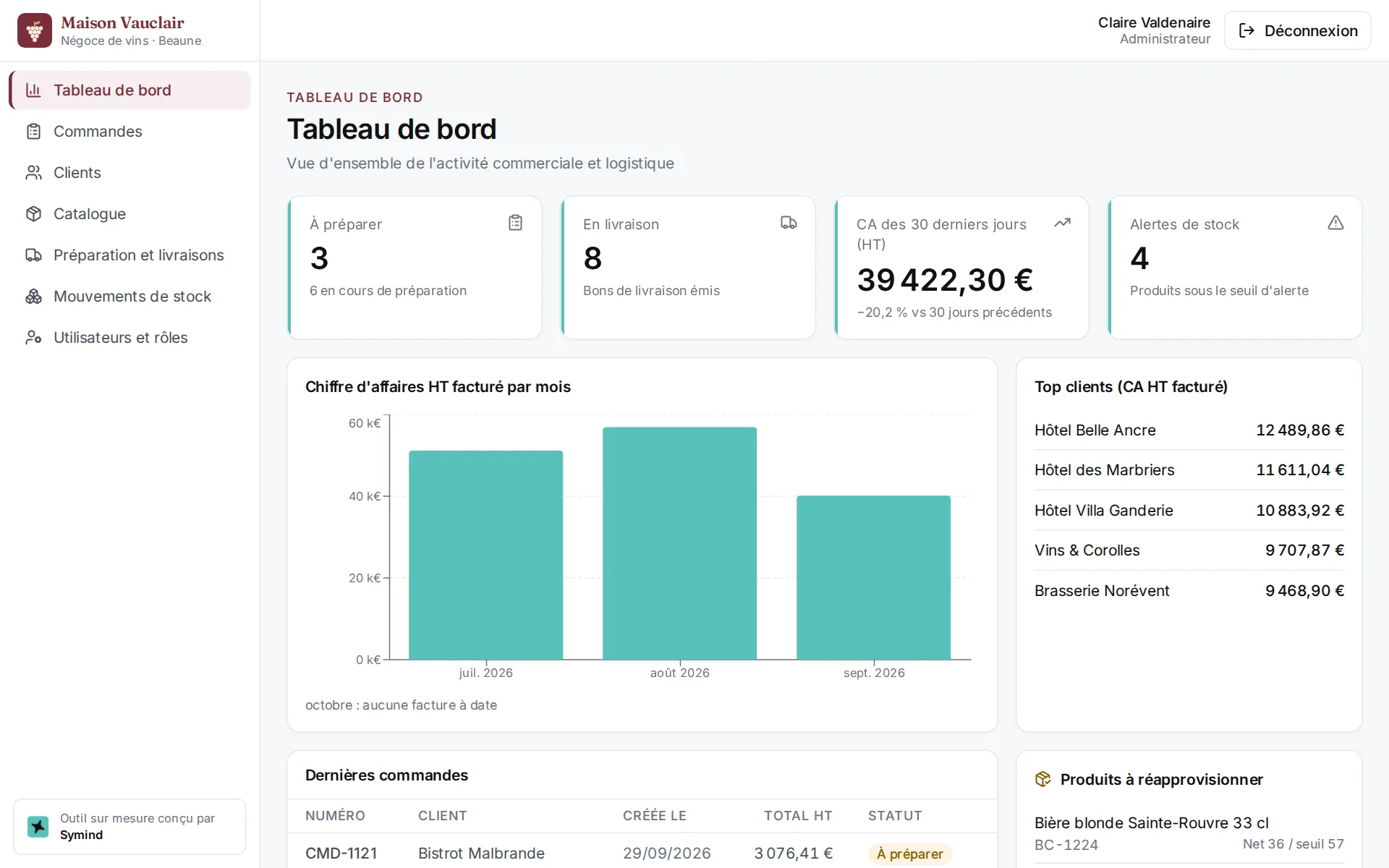
Task: Click the À préparer status badge for CMD-1121
Action: (910, 854)
